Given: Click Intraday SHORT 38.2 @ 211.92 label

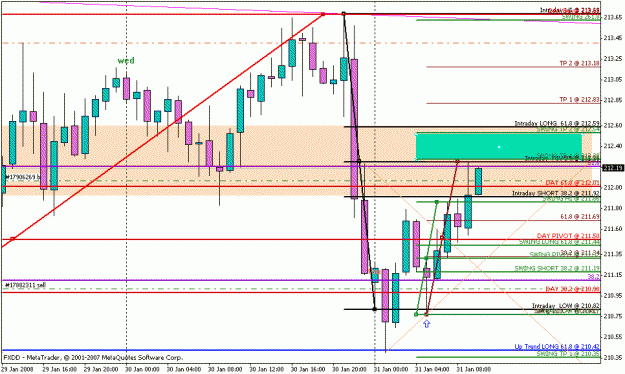Looking at the screenshot, I should 556,193.
